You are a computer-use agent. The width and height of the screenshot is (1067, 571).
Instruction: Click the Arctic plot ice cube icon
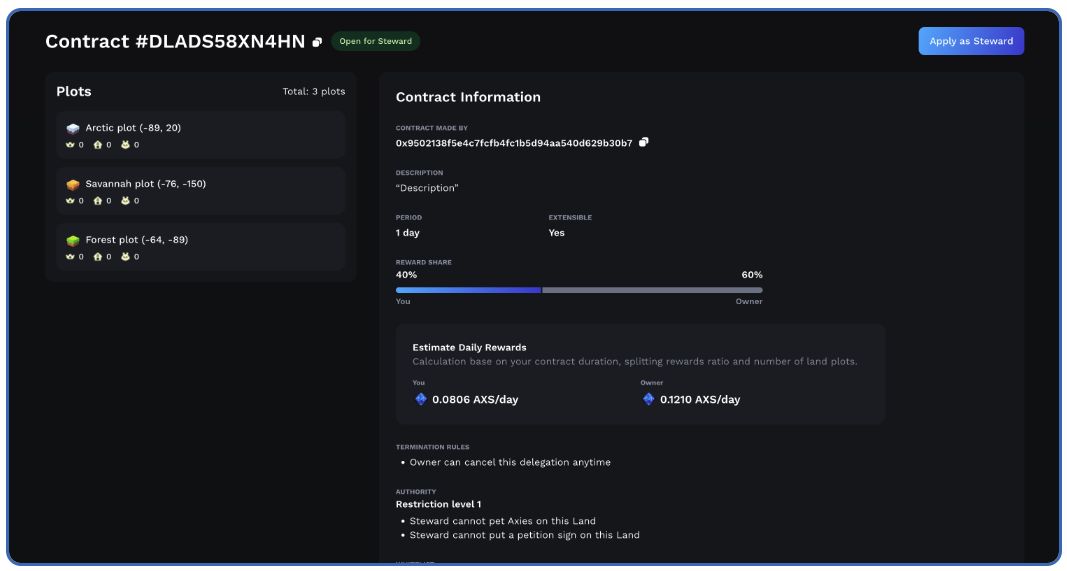(73, 128)
